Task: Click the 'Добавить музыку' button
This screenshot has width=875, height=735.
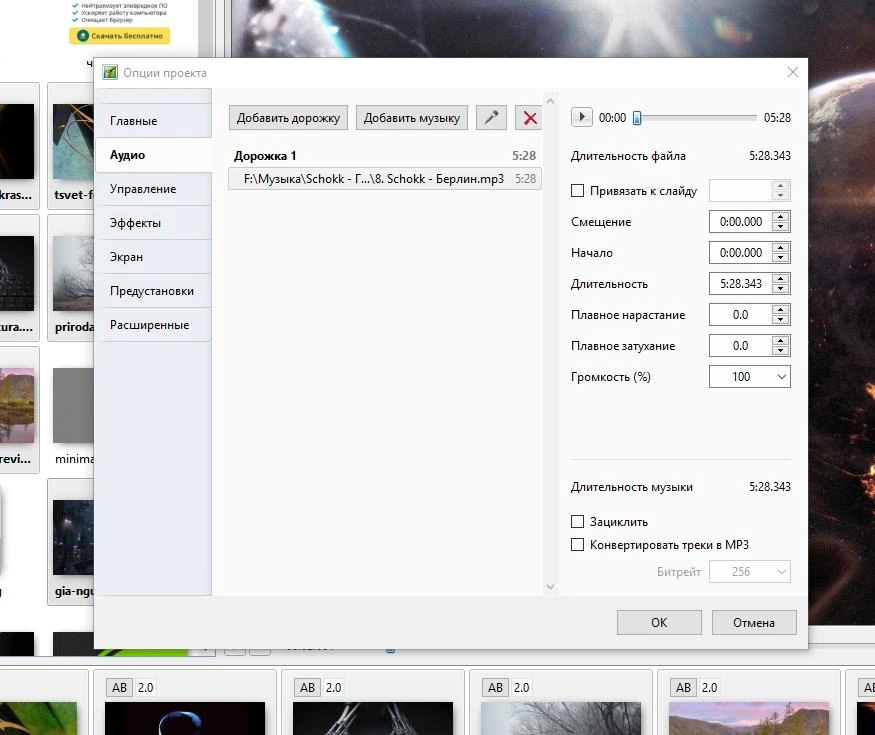Action: coord(412,118)
